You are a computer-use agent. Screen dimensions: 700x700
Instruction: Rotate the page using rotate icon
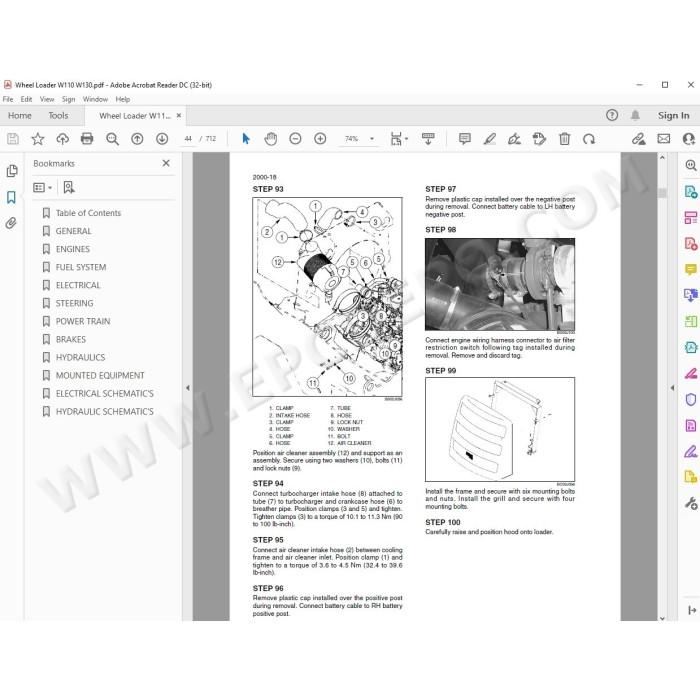click(x=589, y=139)
